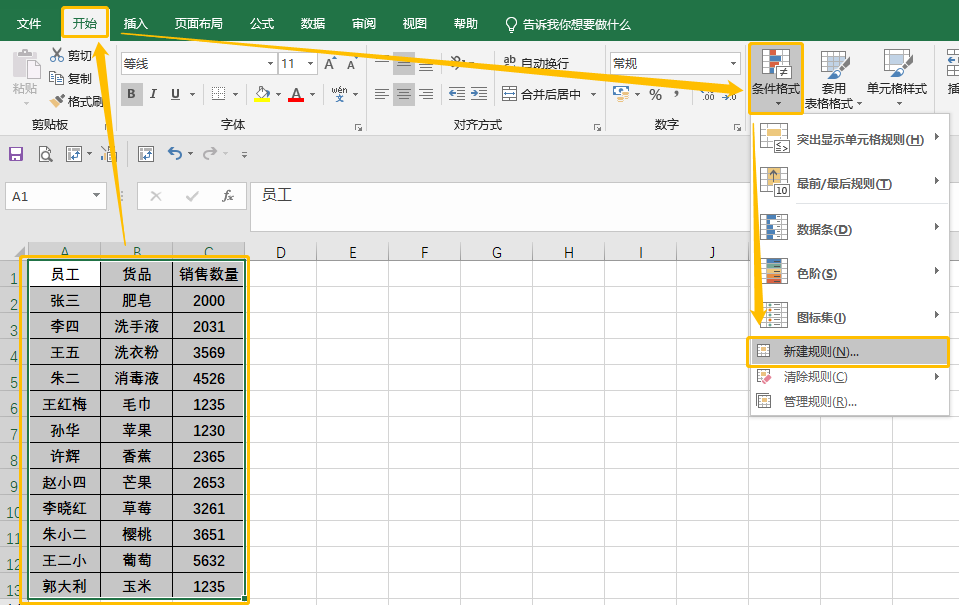Decrease font size with the smaller A
This screenshot has height=605, width=959.
coord(351,64)
